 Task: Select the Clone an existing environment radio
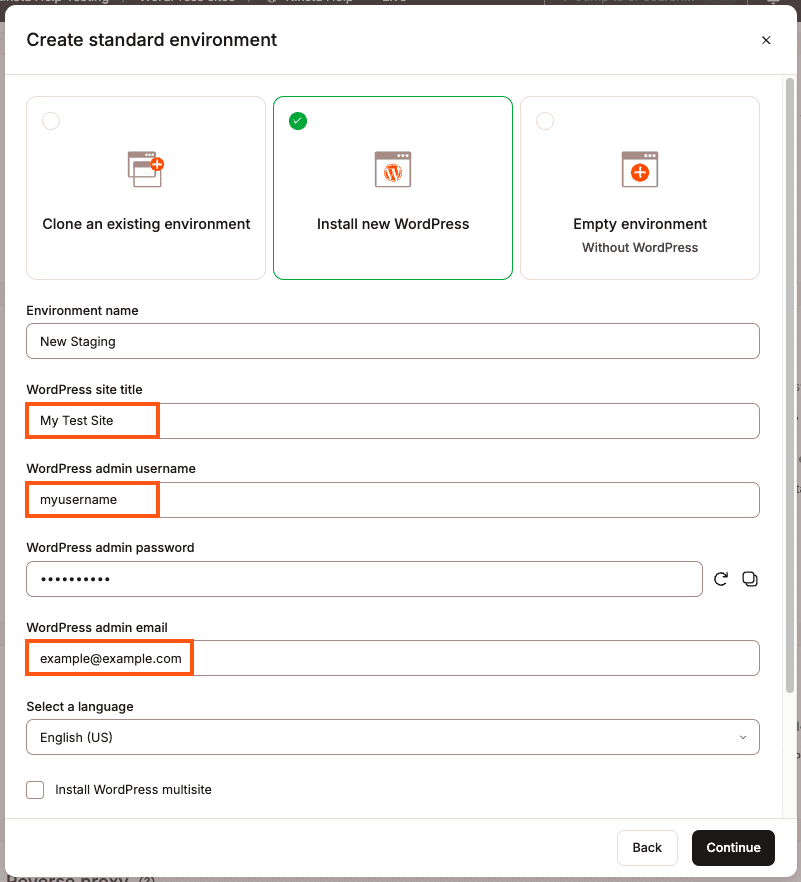[51, 121]
